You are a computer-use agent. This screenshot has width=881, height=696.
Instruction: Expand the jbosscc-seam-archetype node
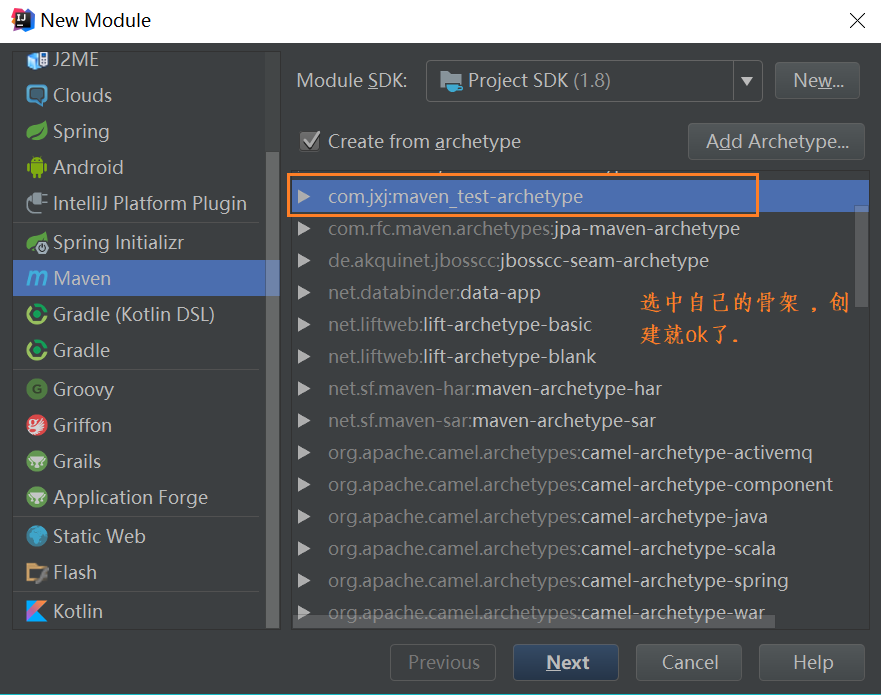pyautogui.click(x=304, y=261)
